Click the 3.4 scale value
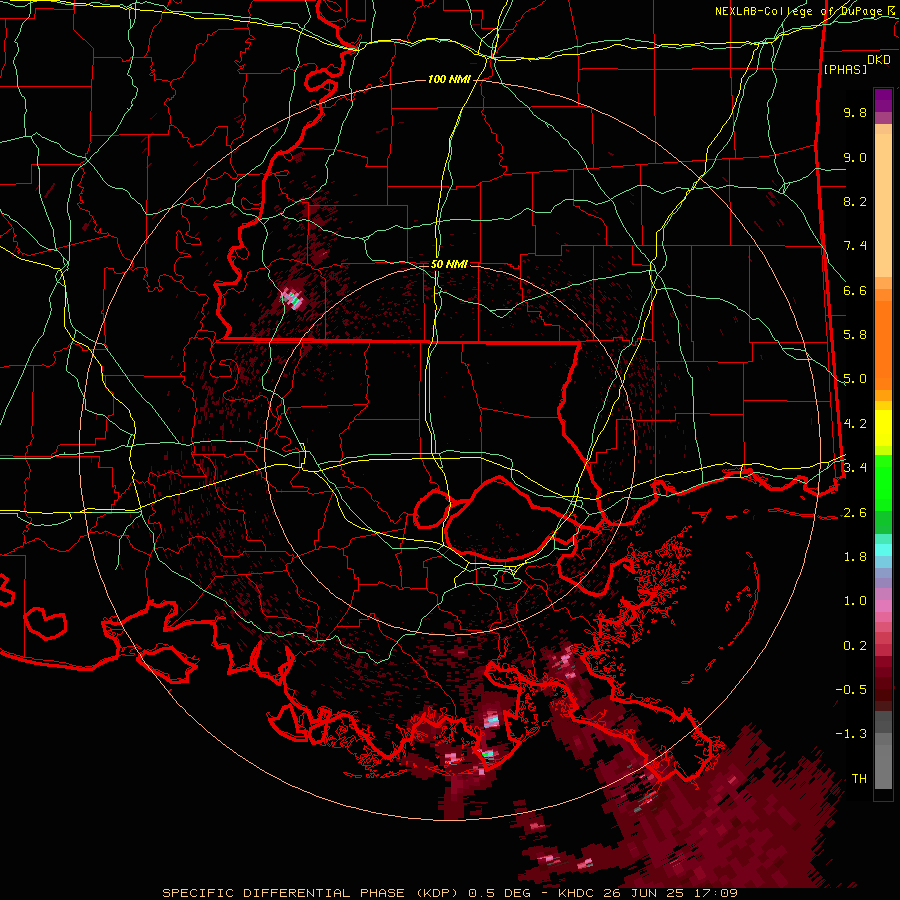The width and height of the screenshot is (900, 900). coord(855,468)
